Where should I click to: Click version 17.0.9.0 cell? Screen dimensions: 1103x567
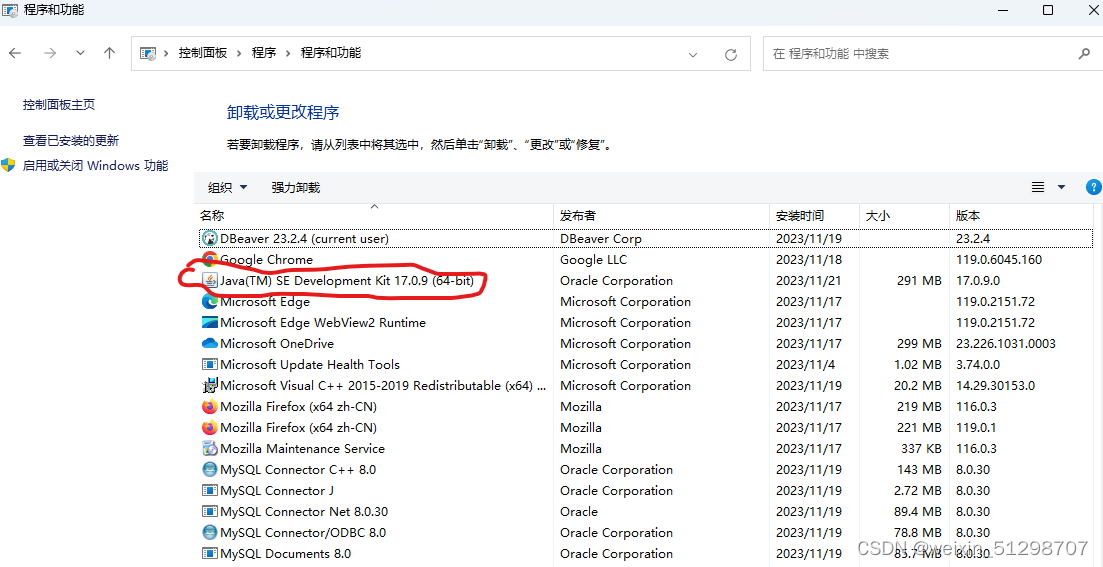click(x=978, y=281)
